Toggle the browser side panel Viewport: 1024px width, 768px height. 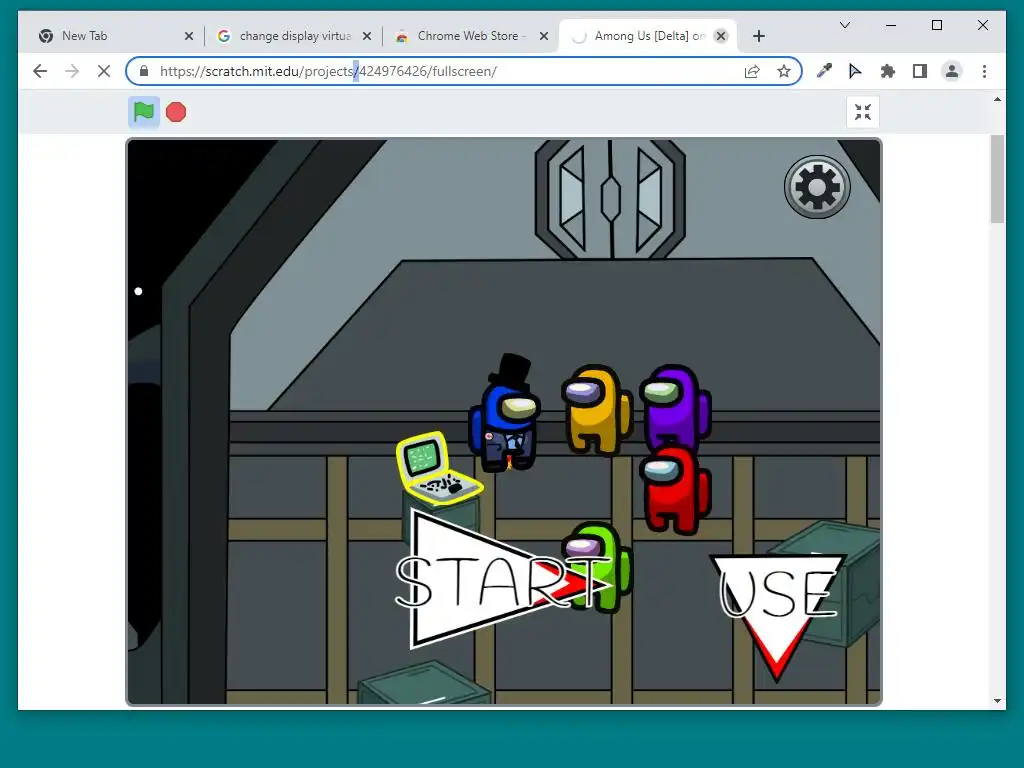920,71
